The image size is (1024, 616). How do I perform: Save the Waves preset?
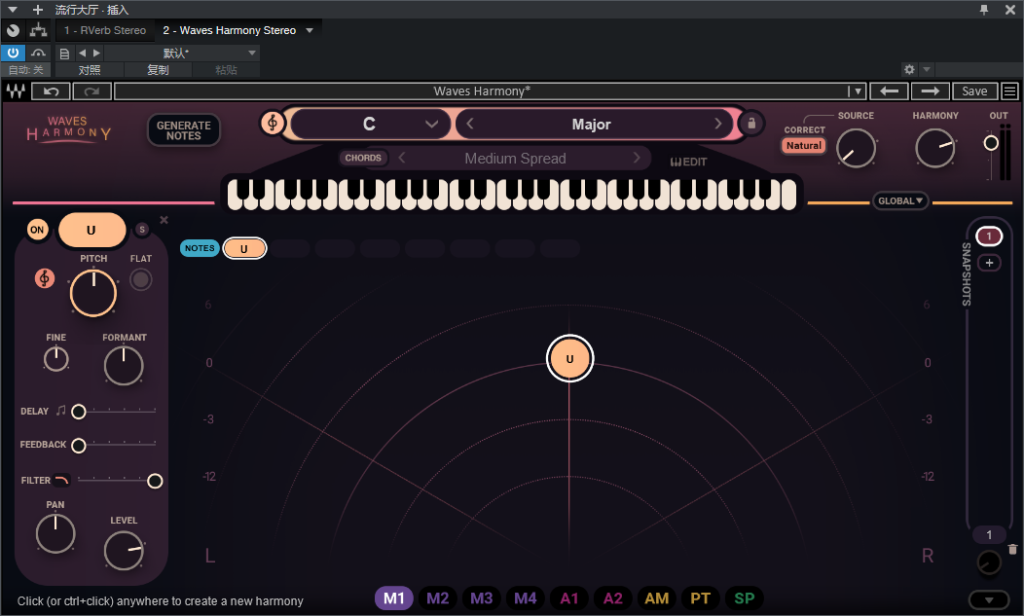click(x=974, y=91)
